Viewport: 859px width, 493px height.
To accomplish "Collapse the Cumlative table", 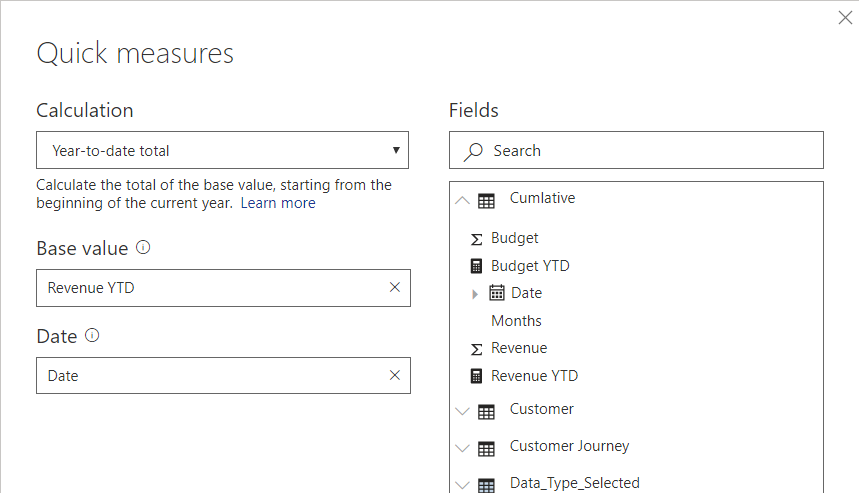I will pos(462,200).
